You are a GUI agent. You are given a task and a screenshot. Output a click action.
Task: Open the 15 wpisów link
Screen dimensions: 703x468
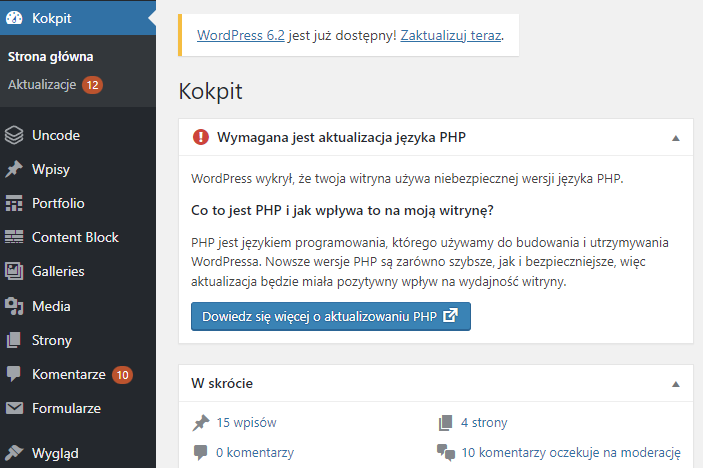pos(246,422)
